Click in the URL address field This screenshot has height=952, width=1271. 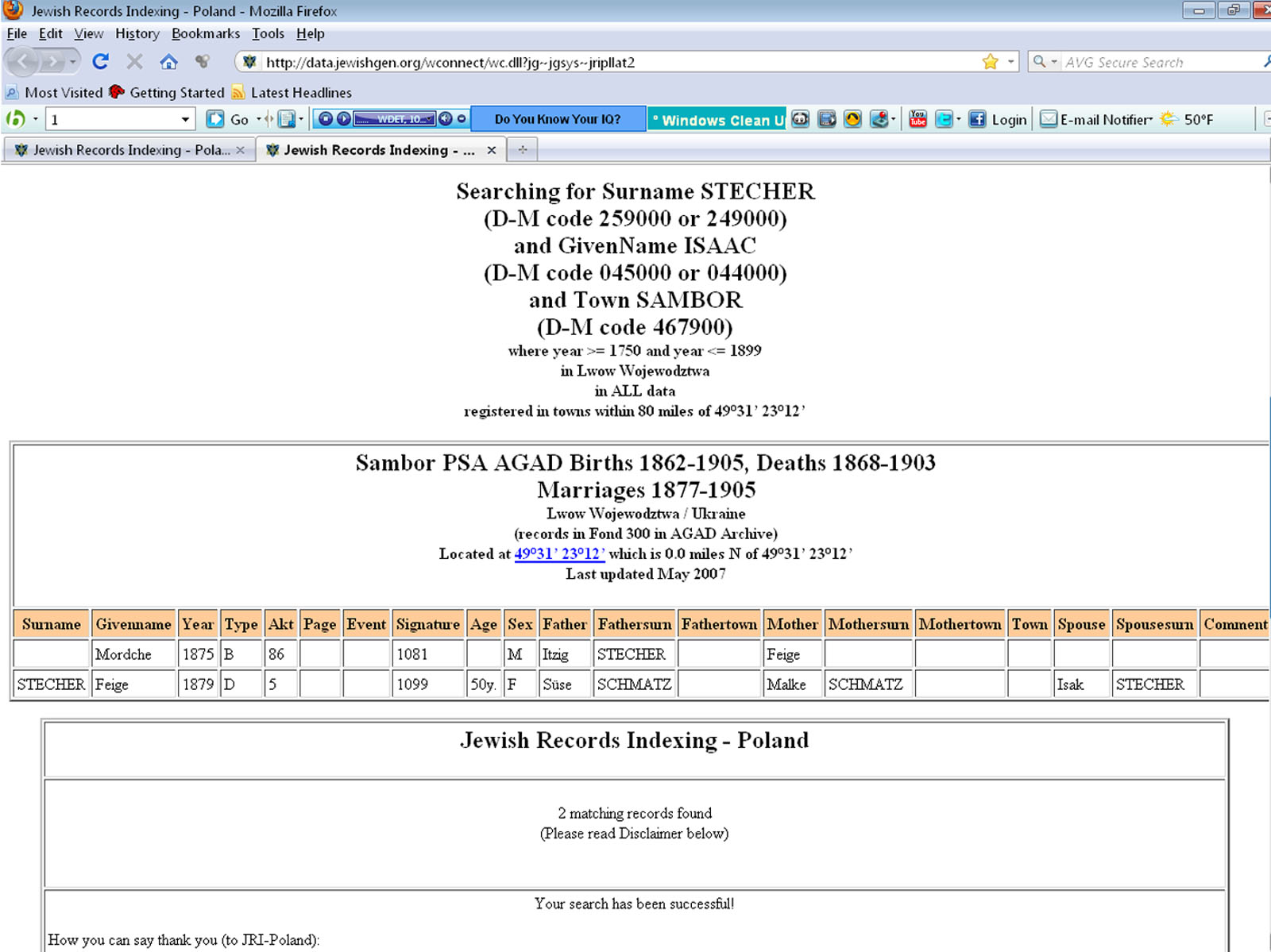620,62
